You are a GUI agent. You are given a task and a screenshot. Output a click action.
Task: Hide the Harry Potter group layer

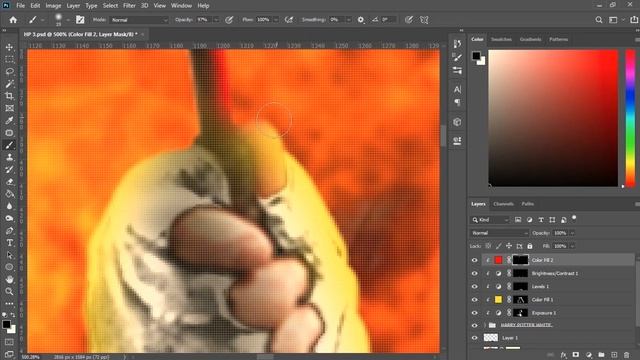pyautogui.click(x=474, y=325)
